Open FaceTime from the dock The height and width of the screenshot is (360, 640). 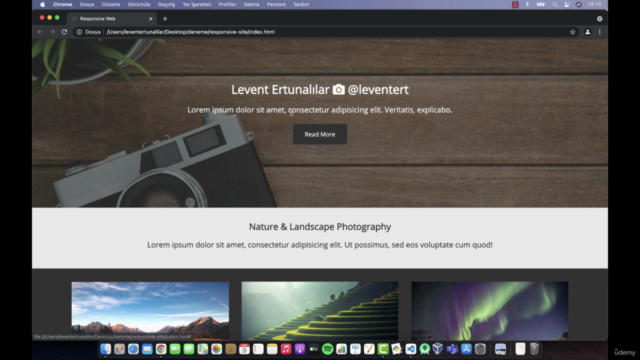175,349
